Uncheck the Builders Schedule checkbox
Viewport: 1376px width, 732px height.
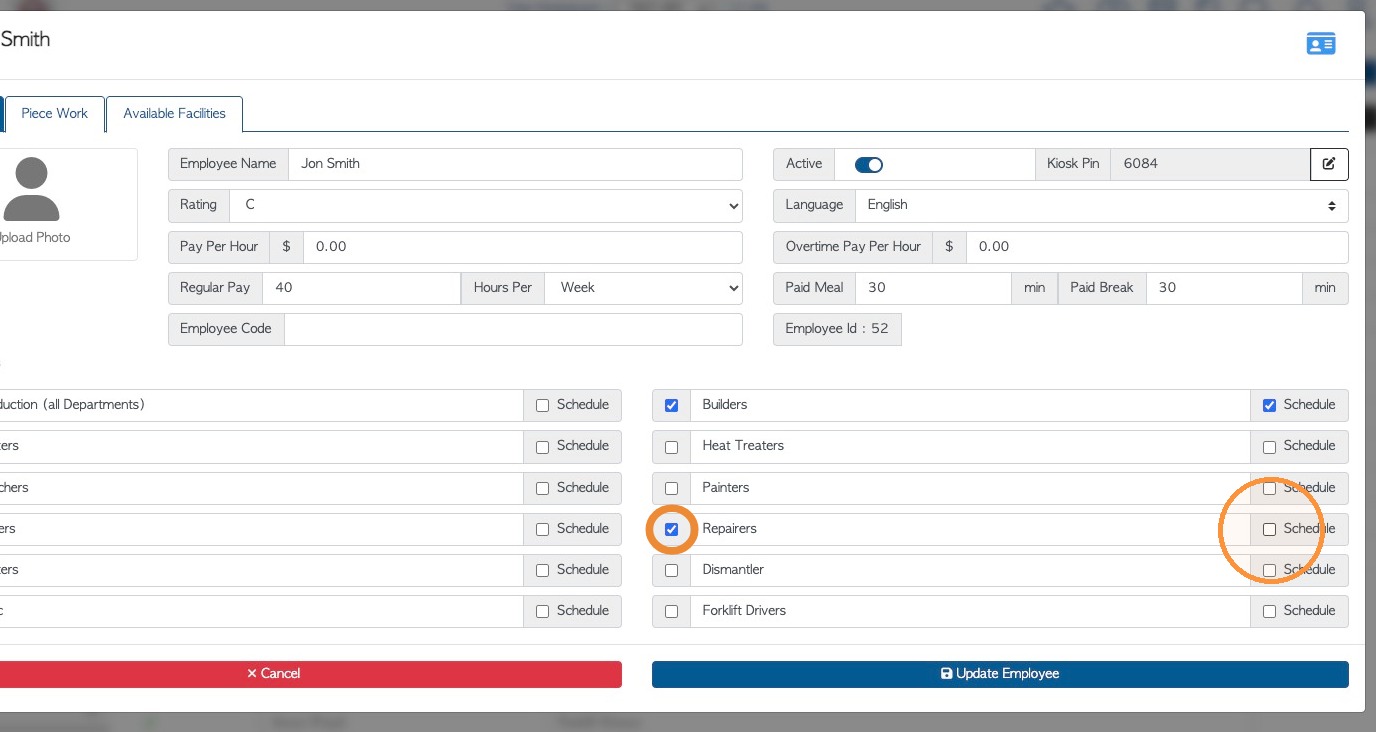[x=1269, y=406]
